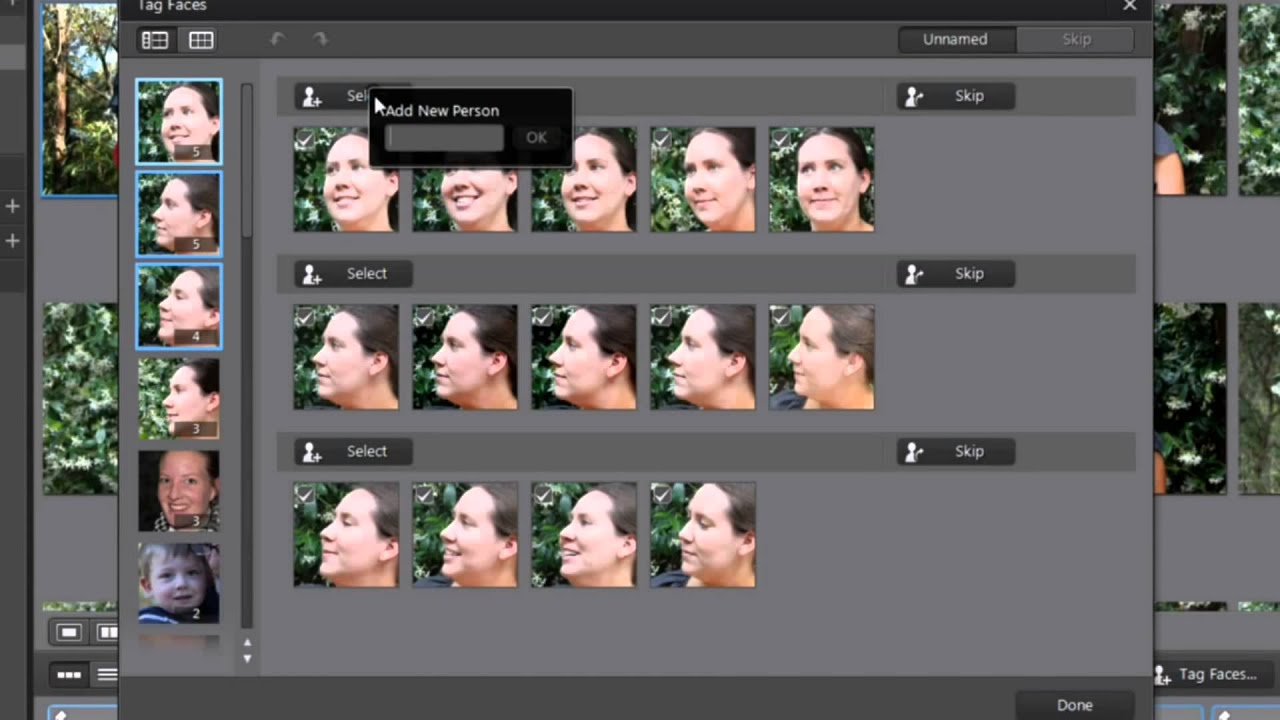The width and height of the screenshot is (1280, 720).
Task: Click inside the Add New Person name field
Action: (444, 138)
